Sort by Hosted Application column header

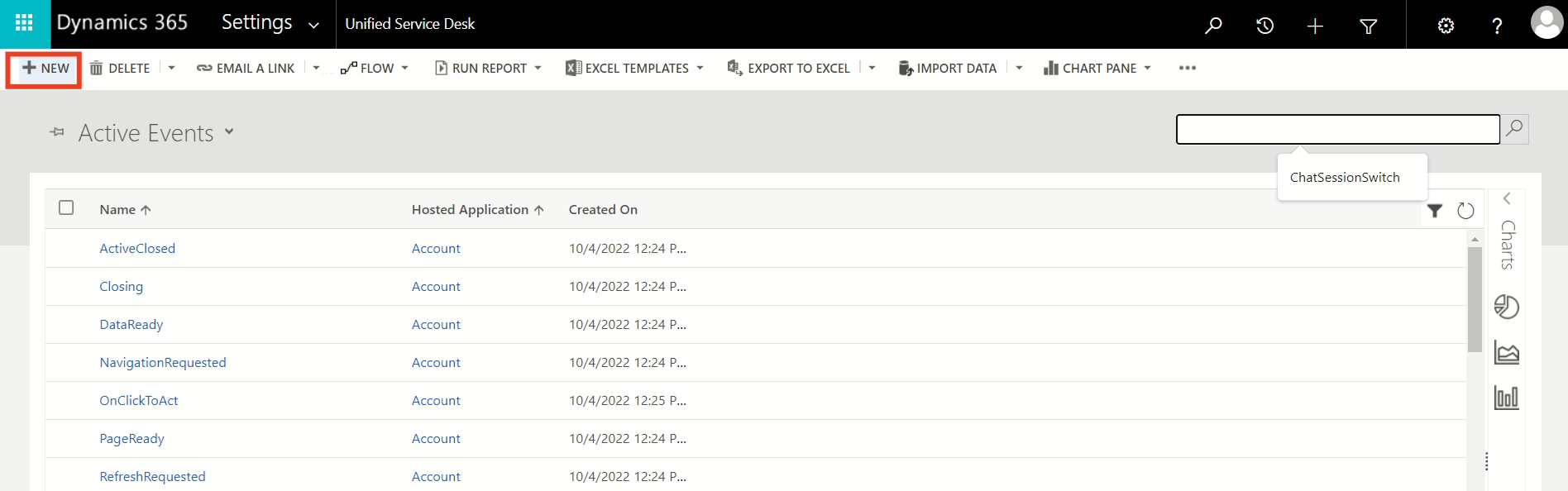pos(477,210)
